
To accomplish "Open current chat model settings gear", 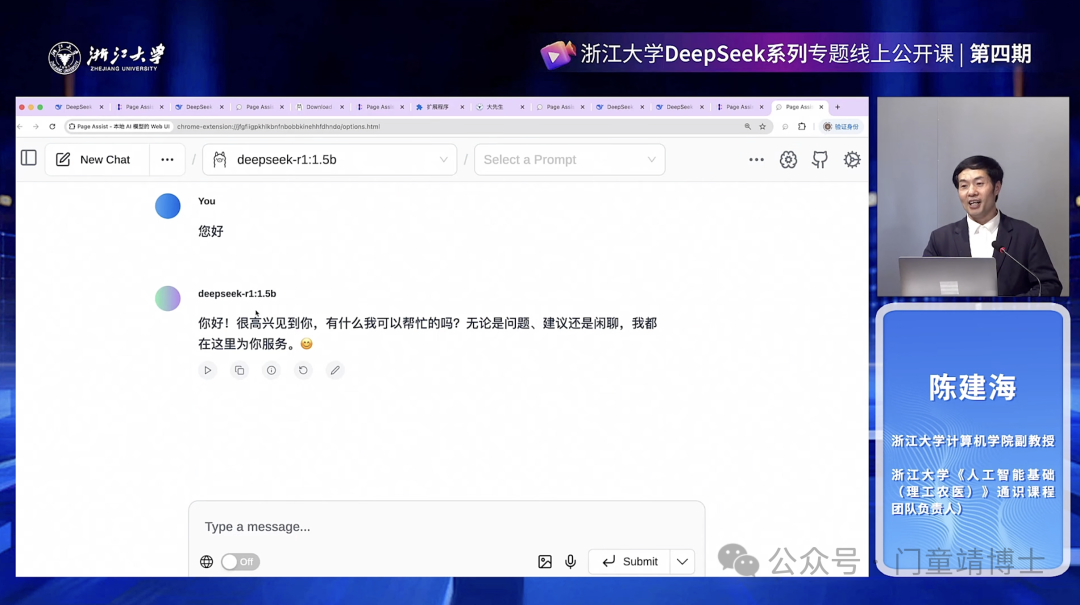I will point(788,159).
